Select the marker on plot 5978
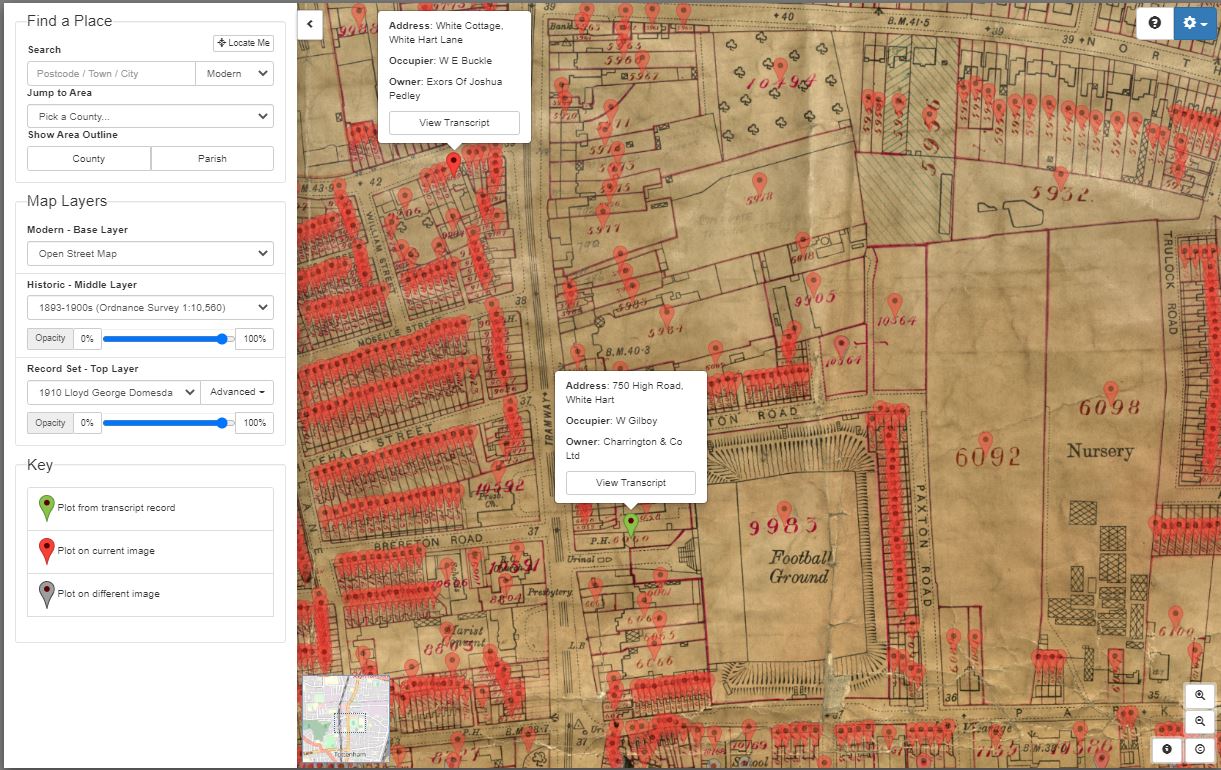The image size is (1221, 770). (x=759, y=183)
